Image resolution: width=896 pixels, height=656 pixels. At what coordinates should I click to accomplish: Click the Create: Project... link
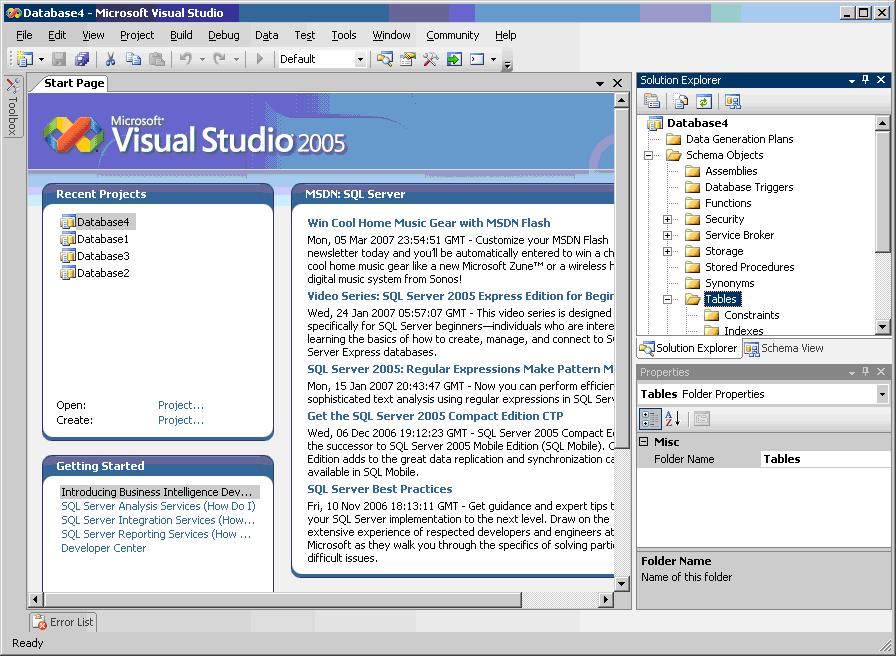pos(181,420)
